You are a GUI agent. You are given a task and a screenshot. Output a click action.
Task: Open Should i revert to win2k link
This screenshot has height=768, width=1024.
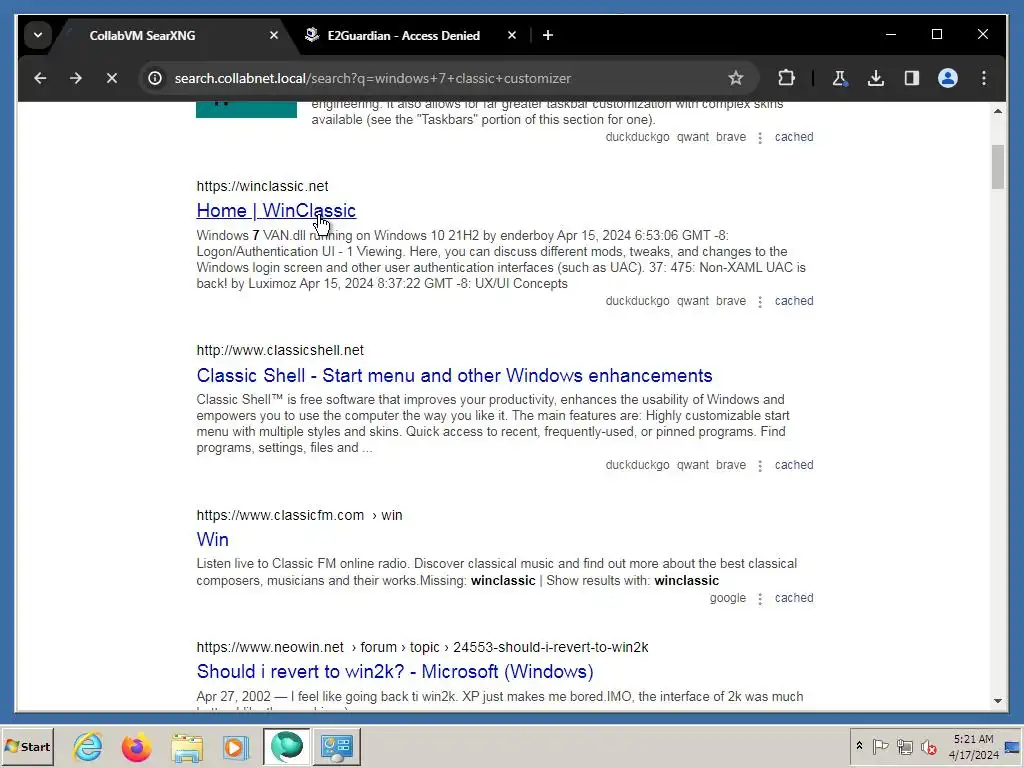pos(395,671)
